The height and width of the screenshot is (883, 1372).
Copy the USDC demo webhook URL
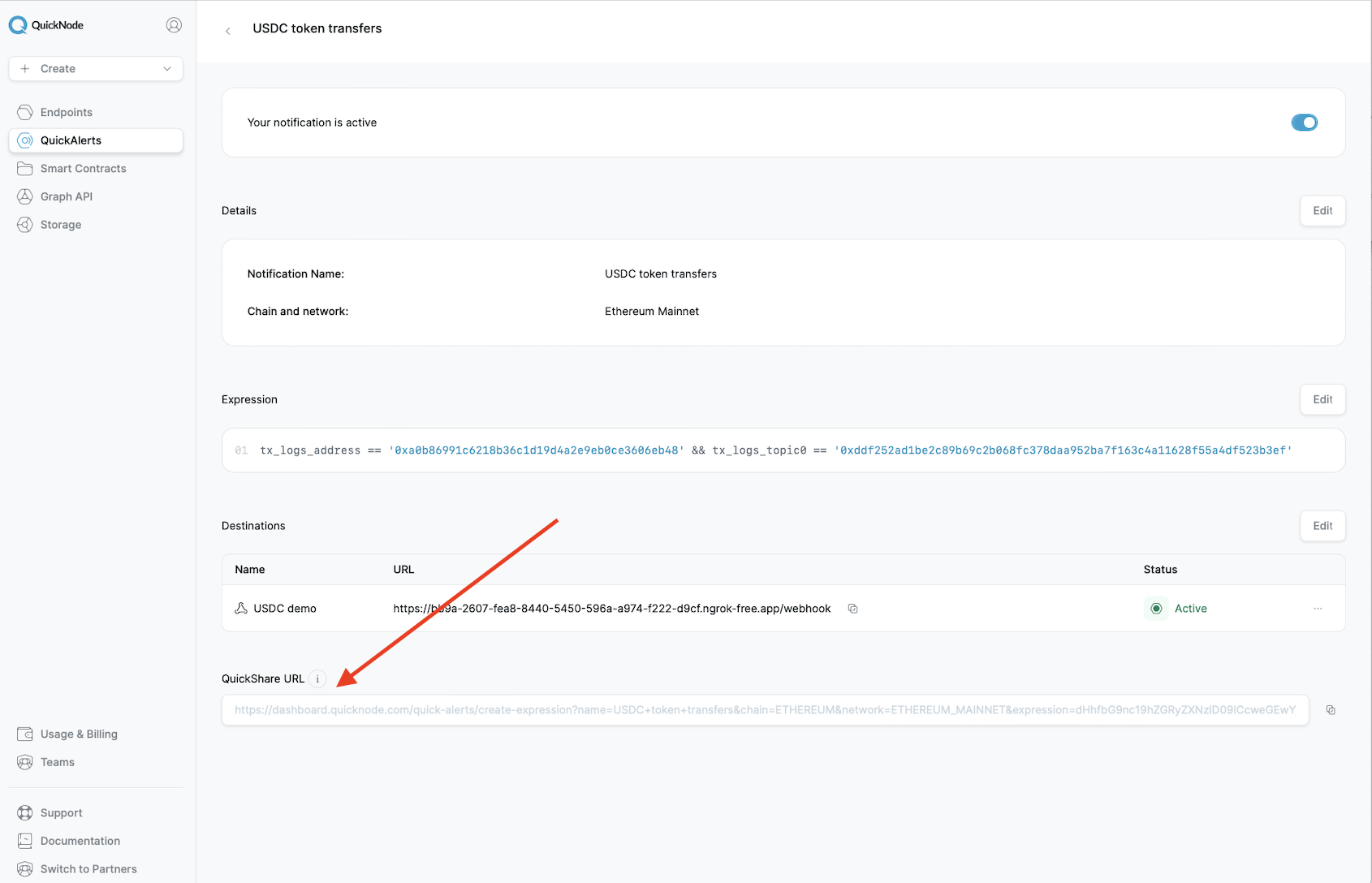(x=852, y=609)
